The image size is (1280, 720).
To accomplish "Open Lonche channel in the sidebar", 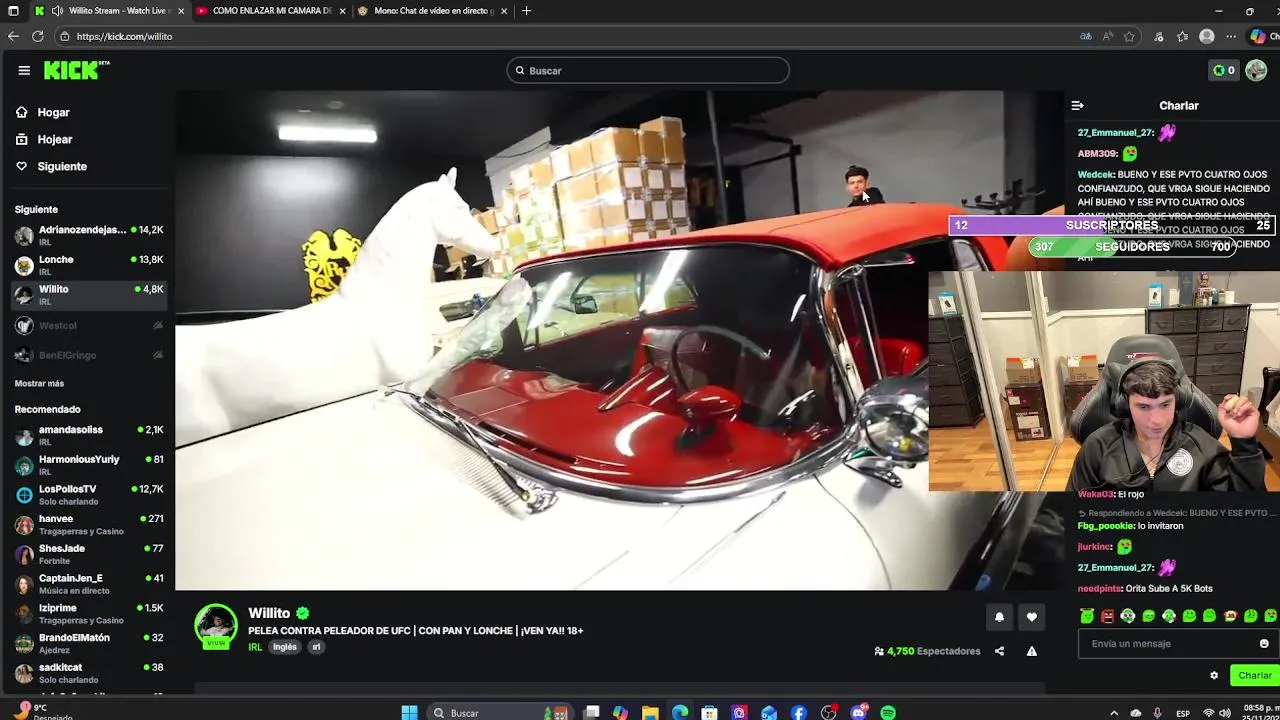I will pyautogui.click(x=89, y=265).
